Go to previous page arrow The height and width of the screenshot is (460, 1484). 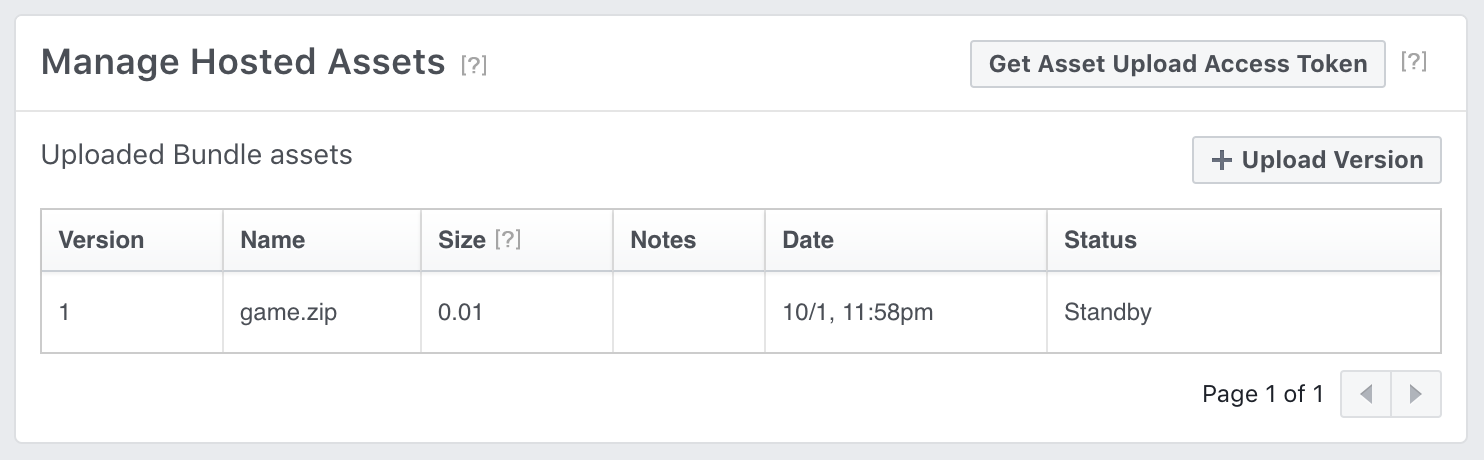[1366, 394]
